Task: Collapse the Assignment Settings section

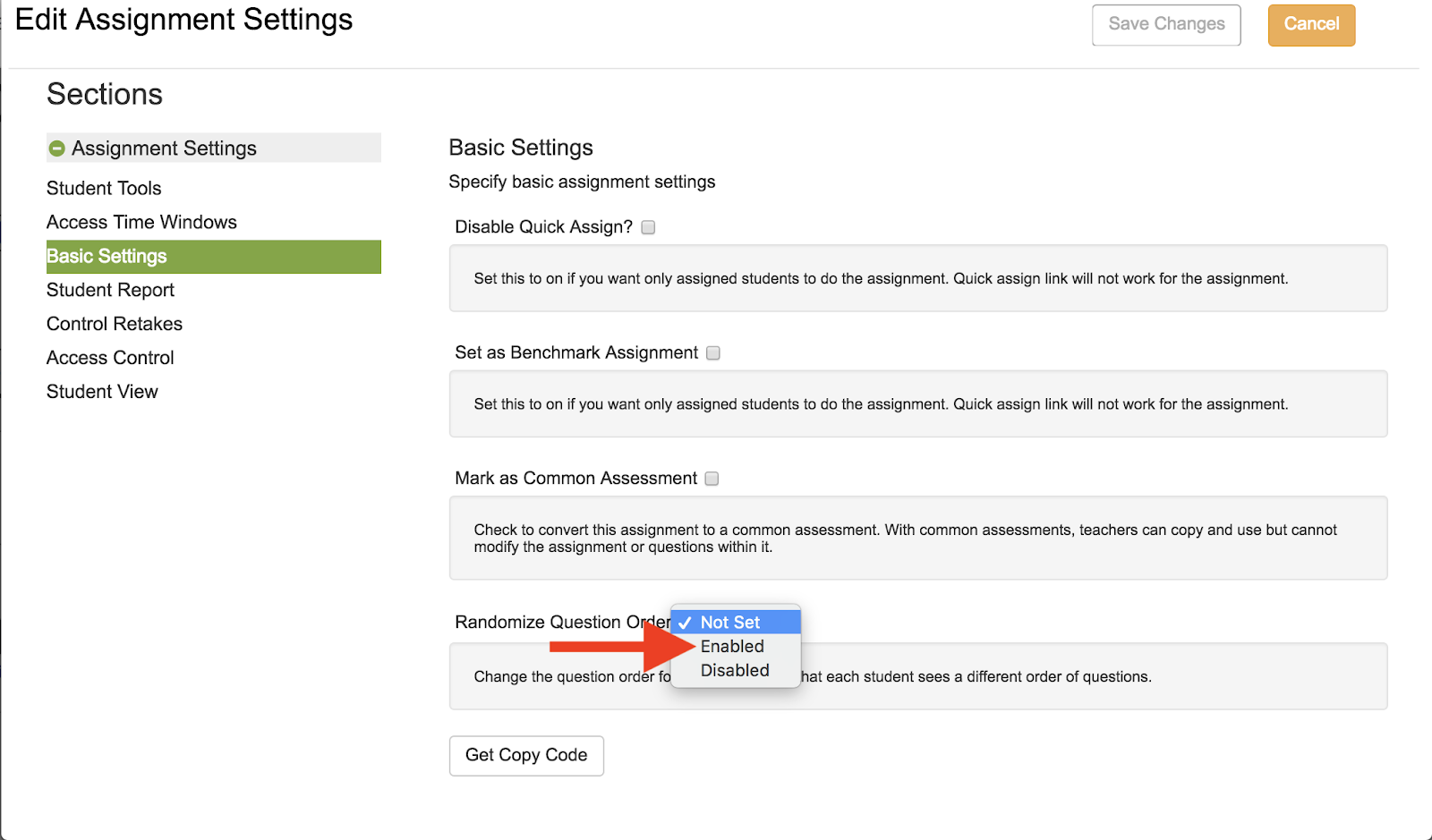Action: (x=56, y=148)
